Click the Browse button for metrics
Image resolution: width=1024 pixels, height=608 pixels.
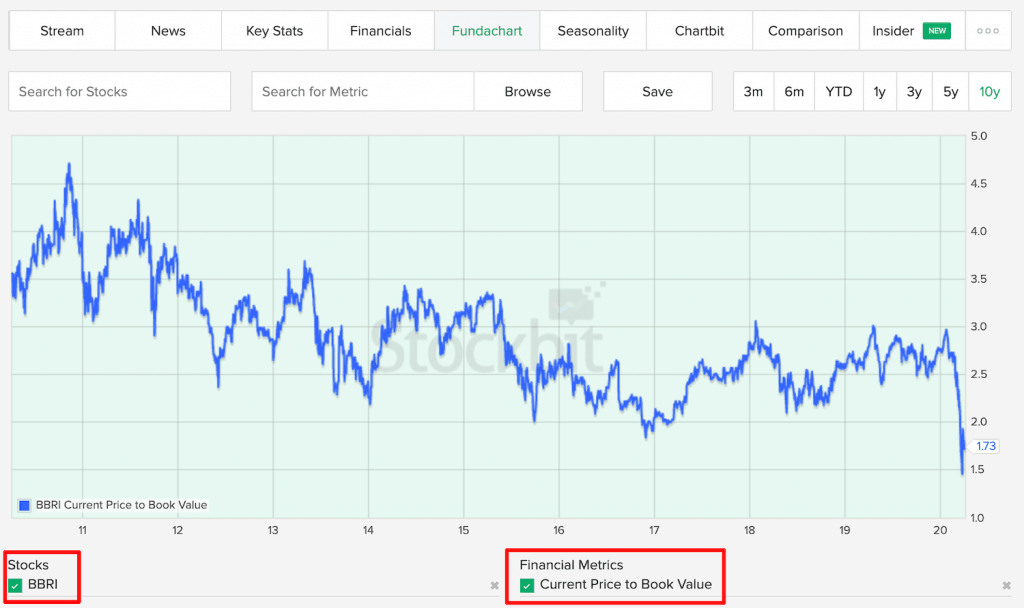tap(528, 91)
